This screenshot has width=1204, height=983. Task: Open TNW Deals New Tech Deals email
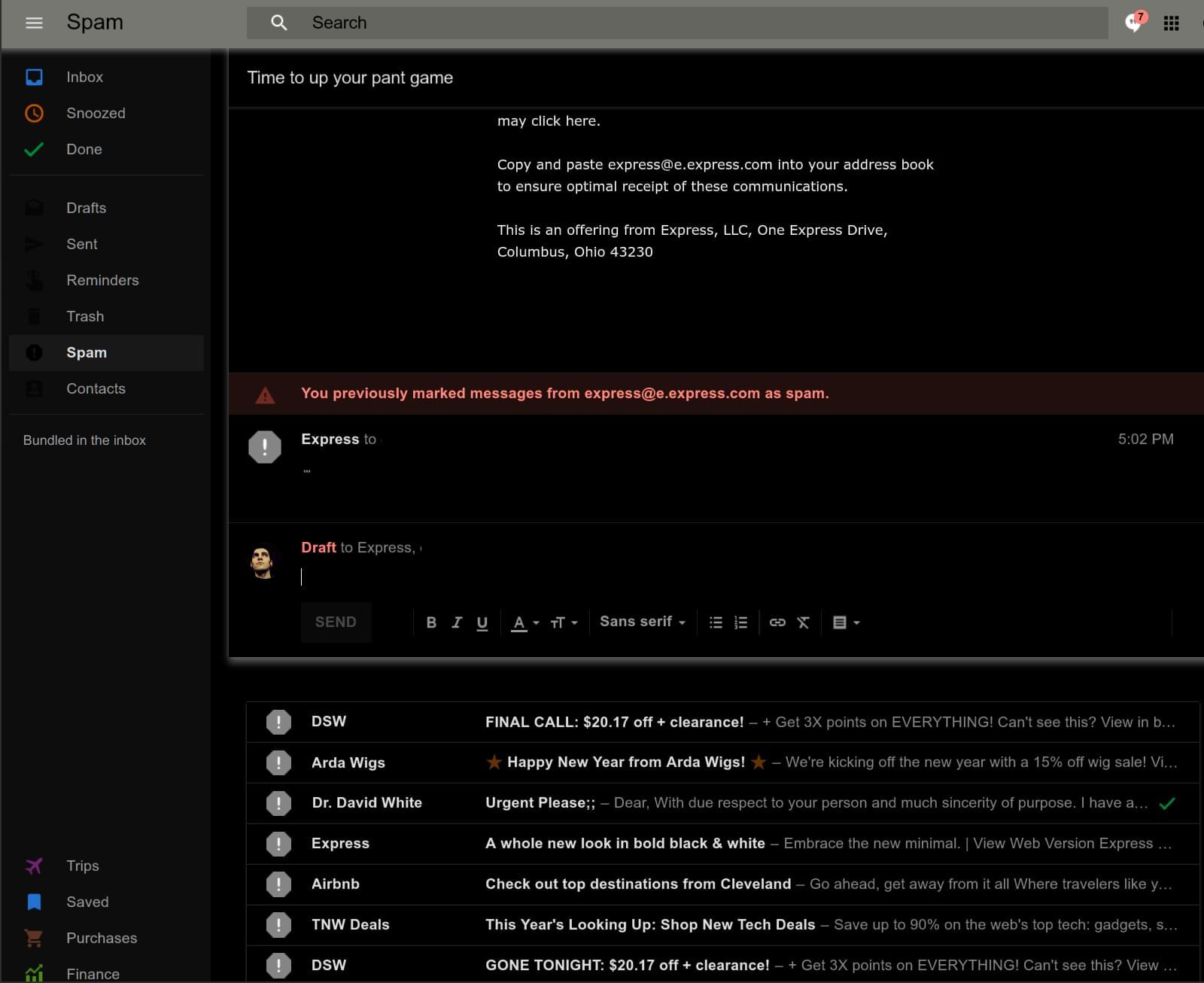[x=722, y=925]
